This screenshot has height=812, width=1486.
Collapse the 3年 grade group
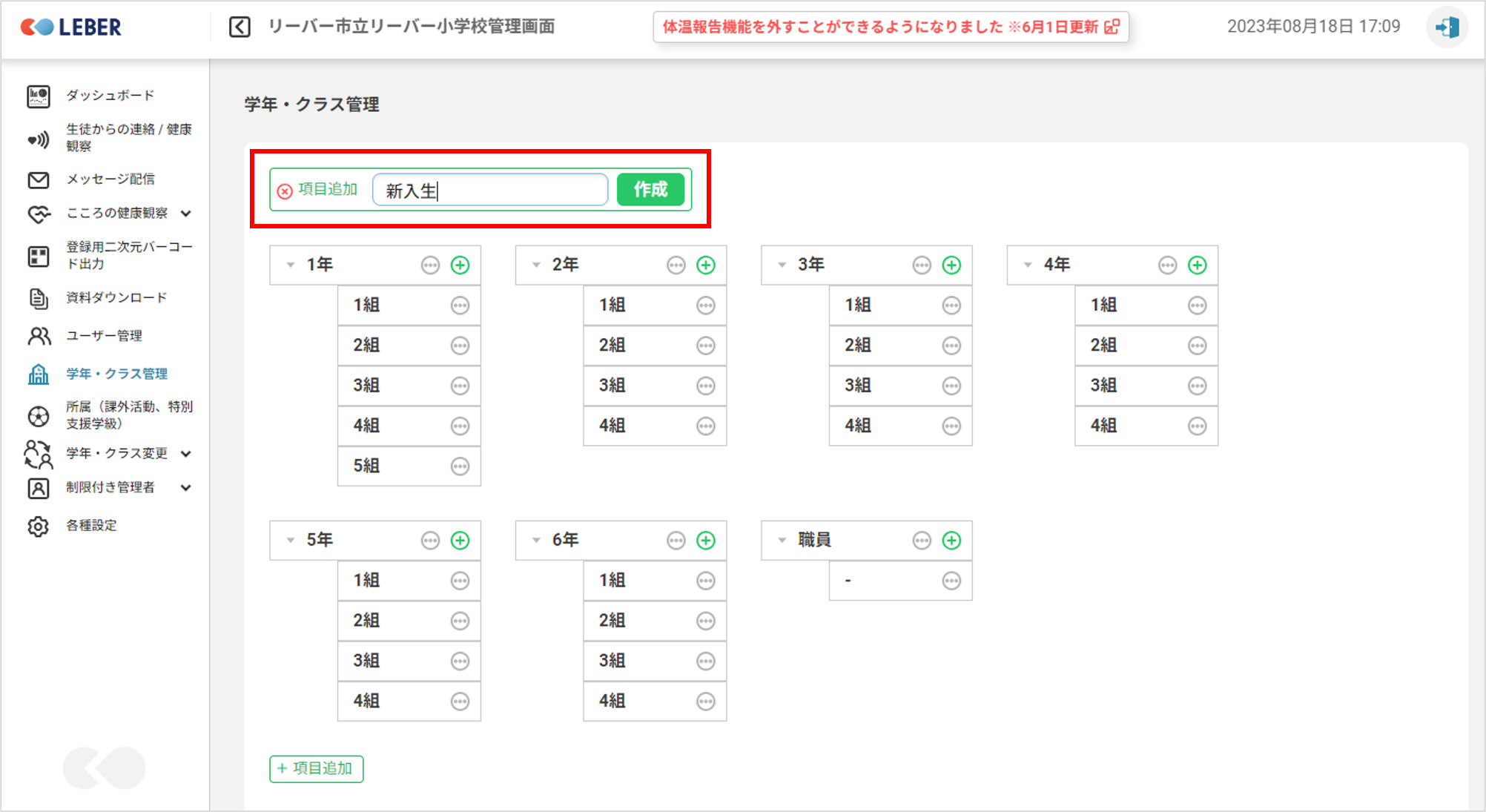(x=782, y=265)
